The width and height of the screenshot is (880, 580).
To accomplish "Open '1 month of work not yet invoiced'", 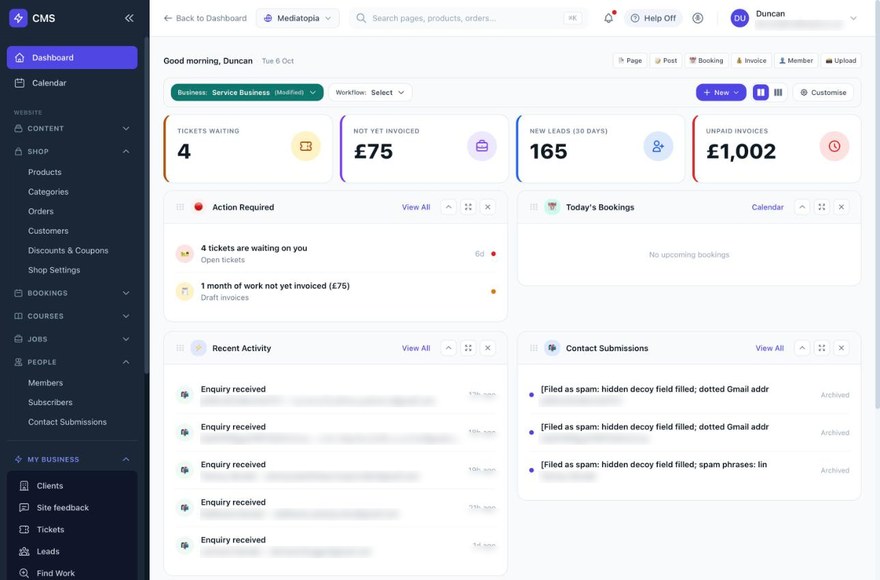I will tap(336, 291).
